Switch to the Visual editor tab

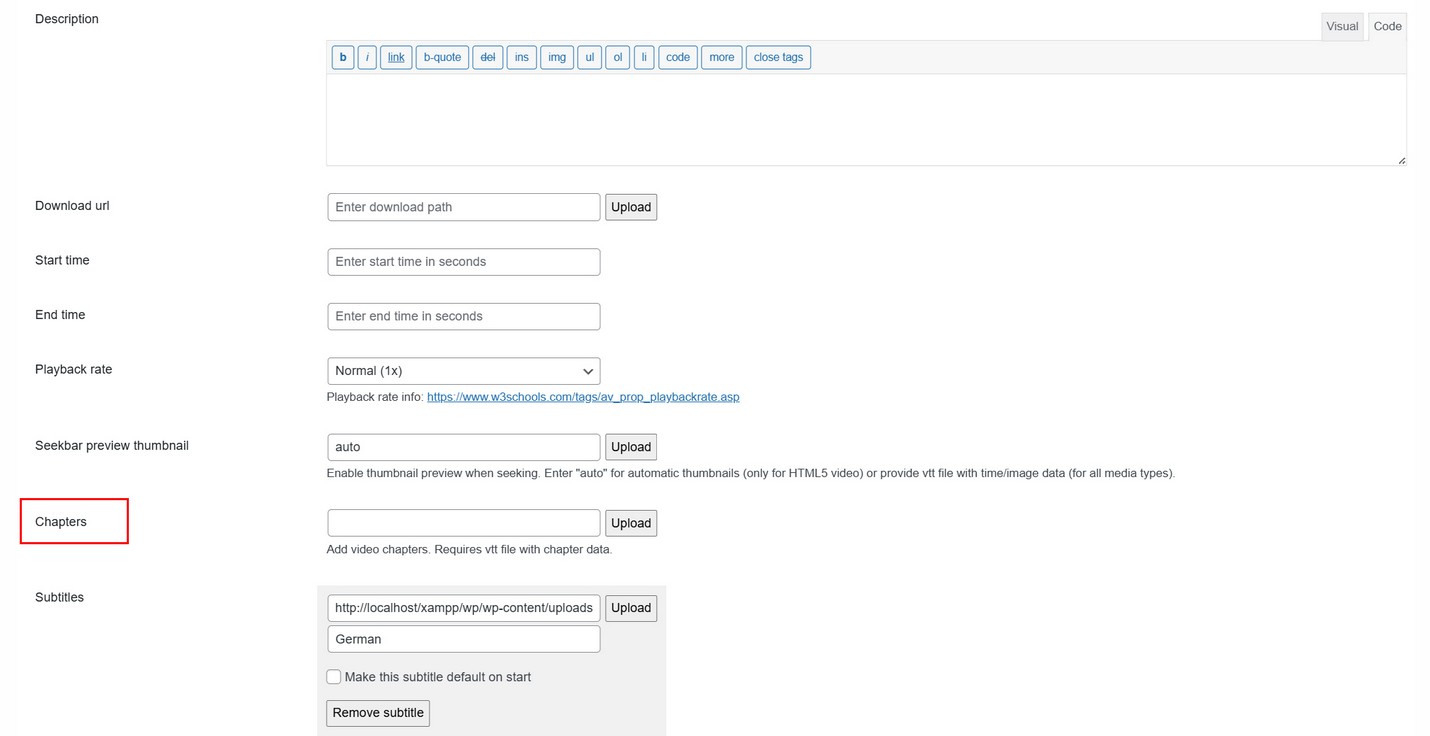pos(1342,26)
